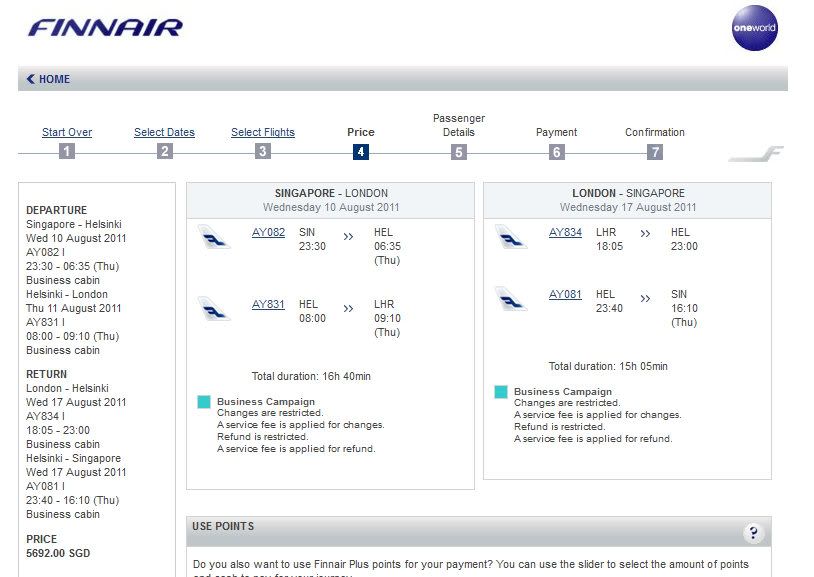The width and height of the screenshot is (814, 577).
Task: Click the Finnair tail icon beside AY081
Action: 511,299
